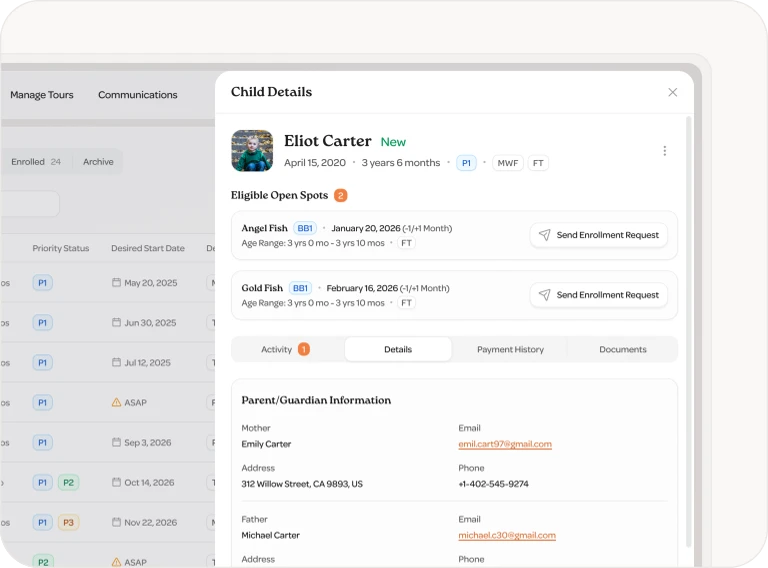768x568 pixels.
Task: Click the phone number +1-402-545-9274
Action: [x=493, y=484]
